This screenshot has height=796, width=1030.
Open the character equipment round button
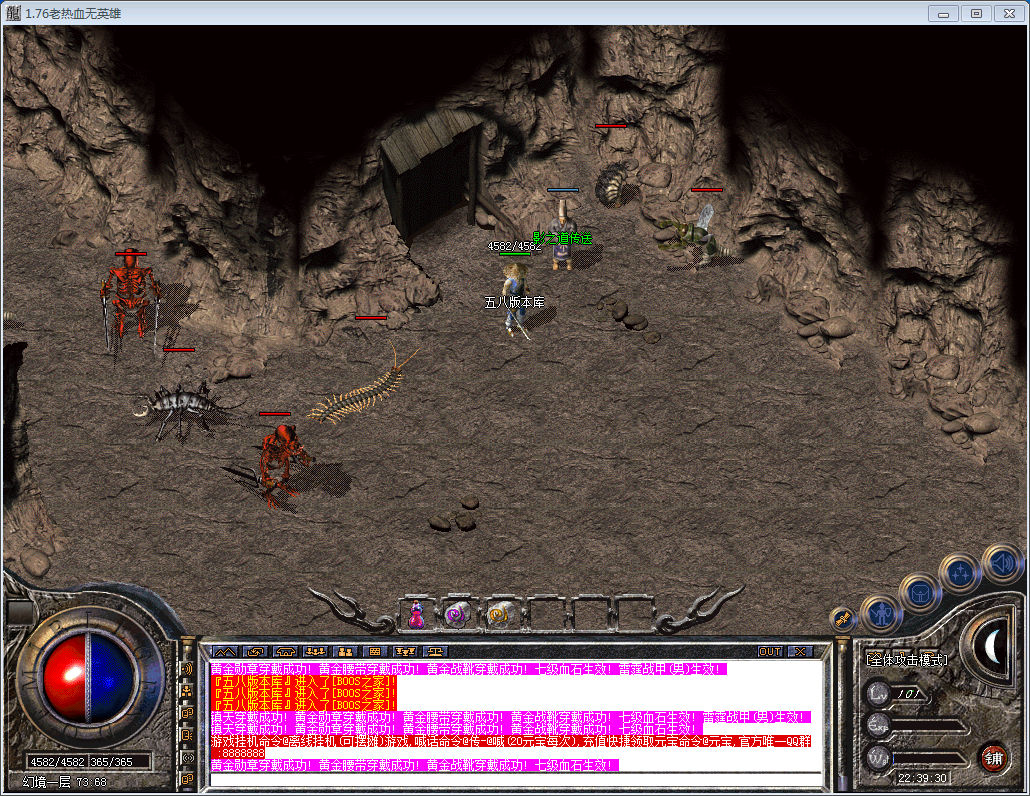[x=880, y=614]
